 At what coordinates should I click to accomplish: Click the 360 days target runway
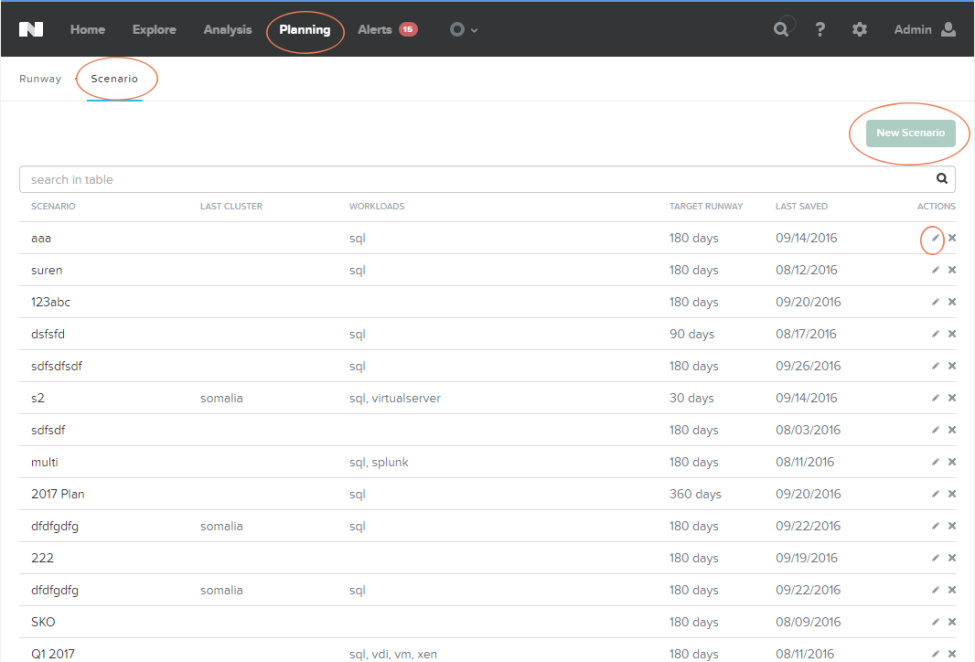[x=695, y=494]
